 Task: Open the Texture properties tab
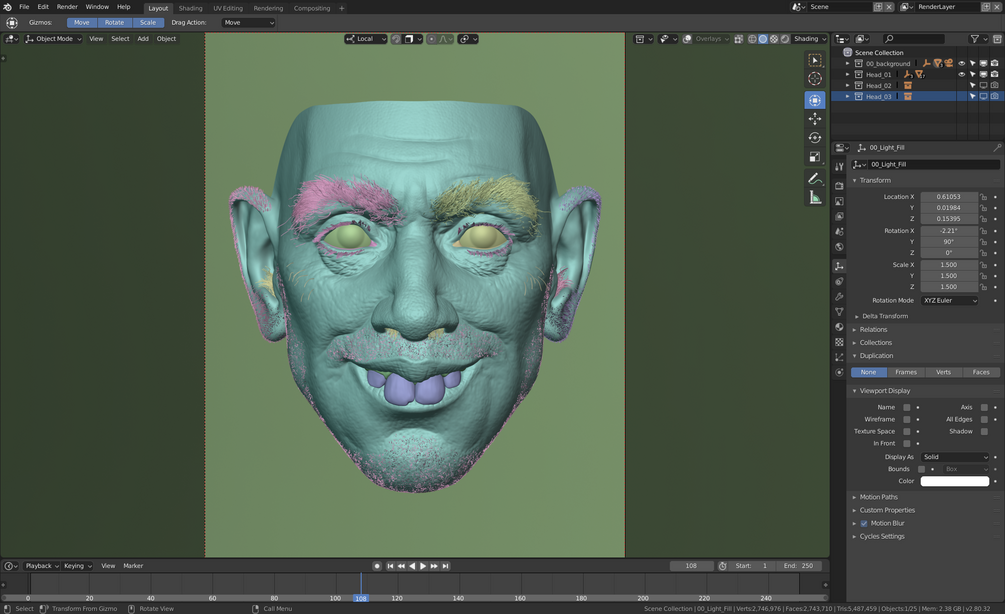pos(839,342)
